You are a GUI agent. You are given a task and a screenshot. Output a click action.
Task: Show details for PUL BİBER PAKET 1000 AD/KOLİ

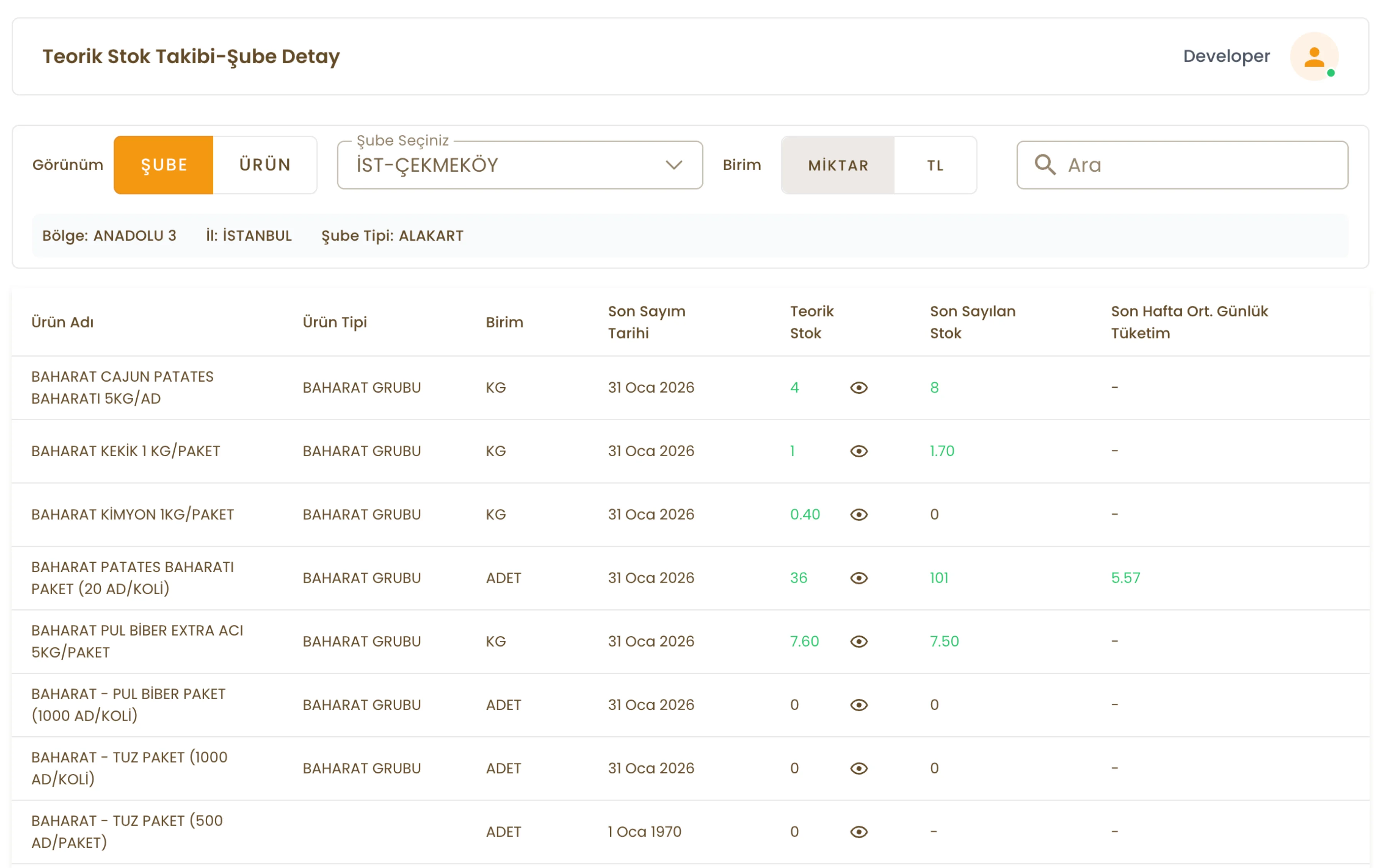point(858,705)
